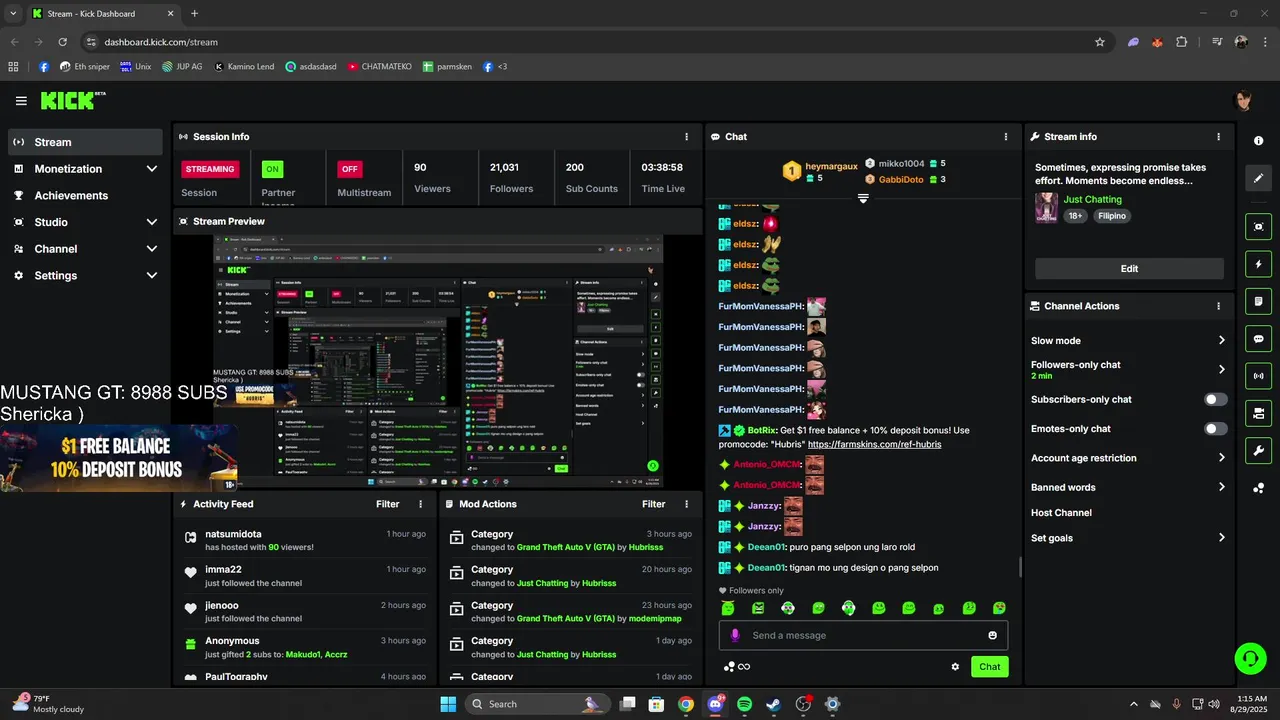Image resolution: width=1280 pixels, height=720 pixels.
Task: Toggle the lightning bolt activity widget icon
Action: [1259, 264]
